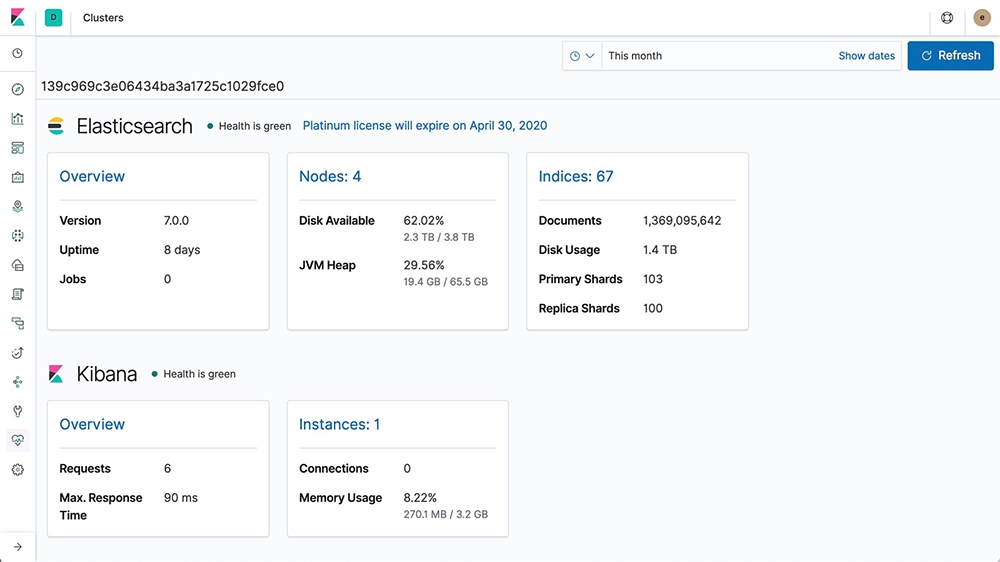Viewport: 1000px width, 562px height.
Task: Open Graph icon in sidebar
Action: [18, 382]
